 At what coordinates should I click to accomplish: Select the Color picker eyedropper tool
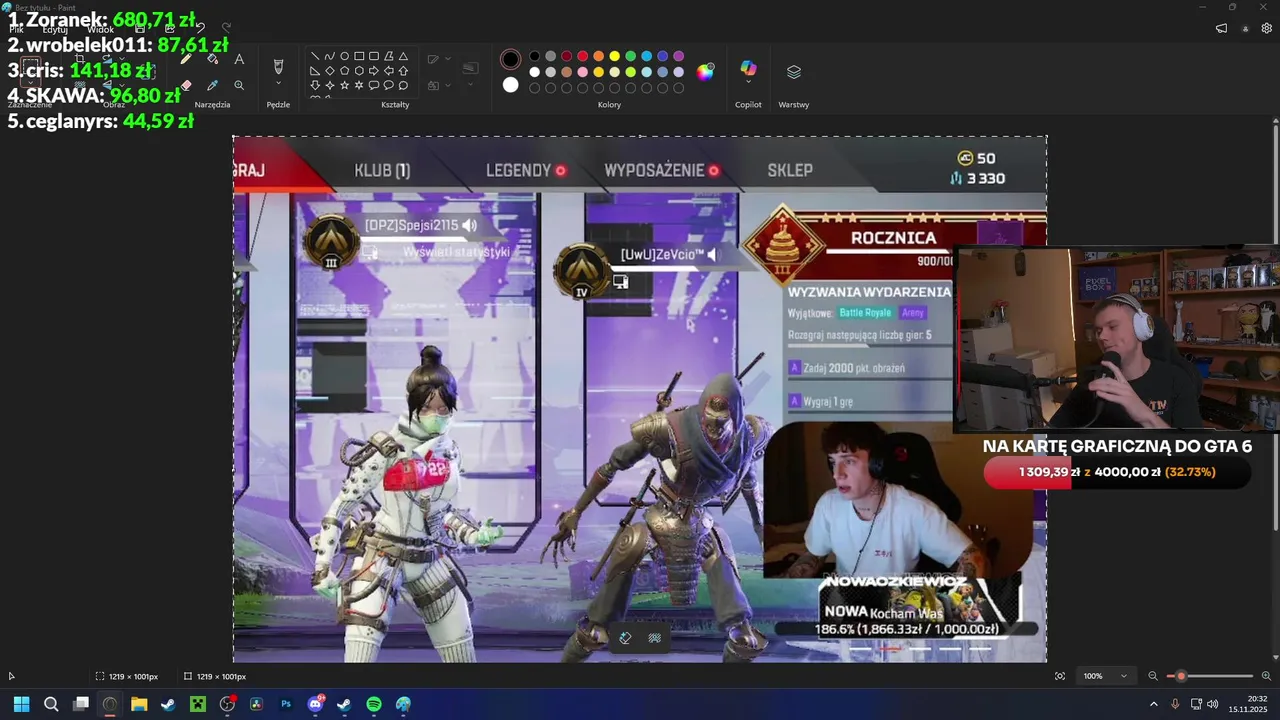coord(212,86)
